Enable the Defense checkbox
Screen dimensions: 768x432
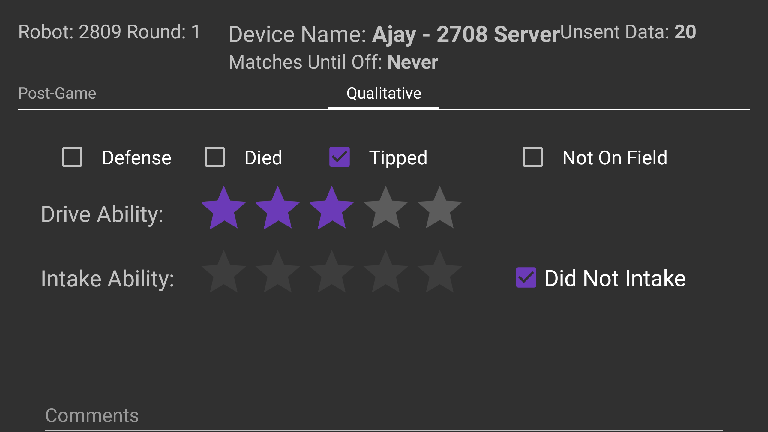pyautogui.click(x=72, y=157)
